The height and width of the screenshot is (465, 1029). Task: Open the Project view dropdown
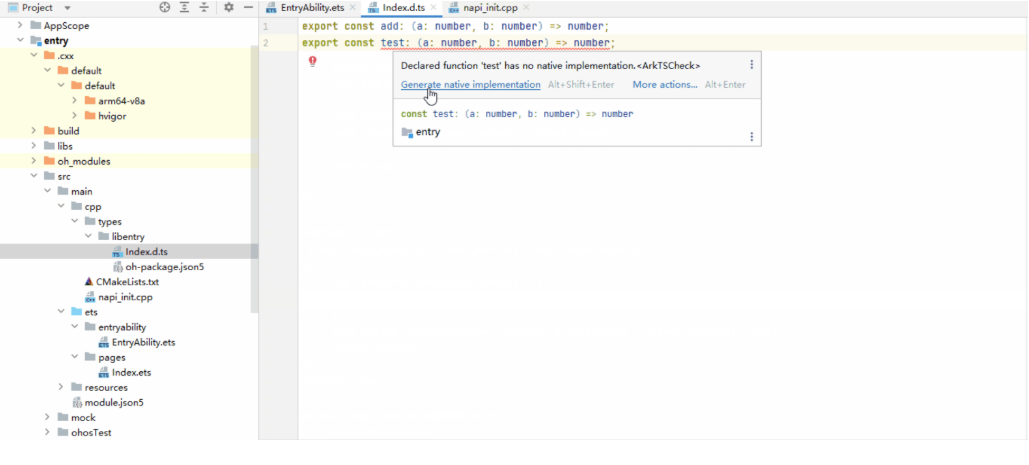pyautogui.click(x=67, y=7)
